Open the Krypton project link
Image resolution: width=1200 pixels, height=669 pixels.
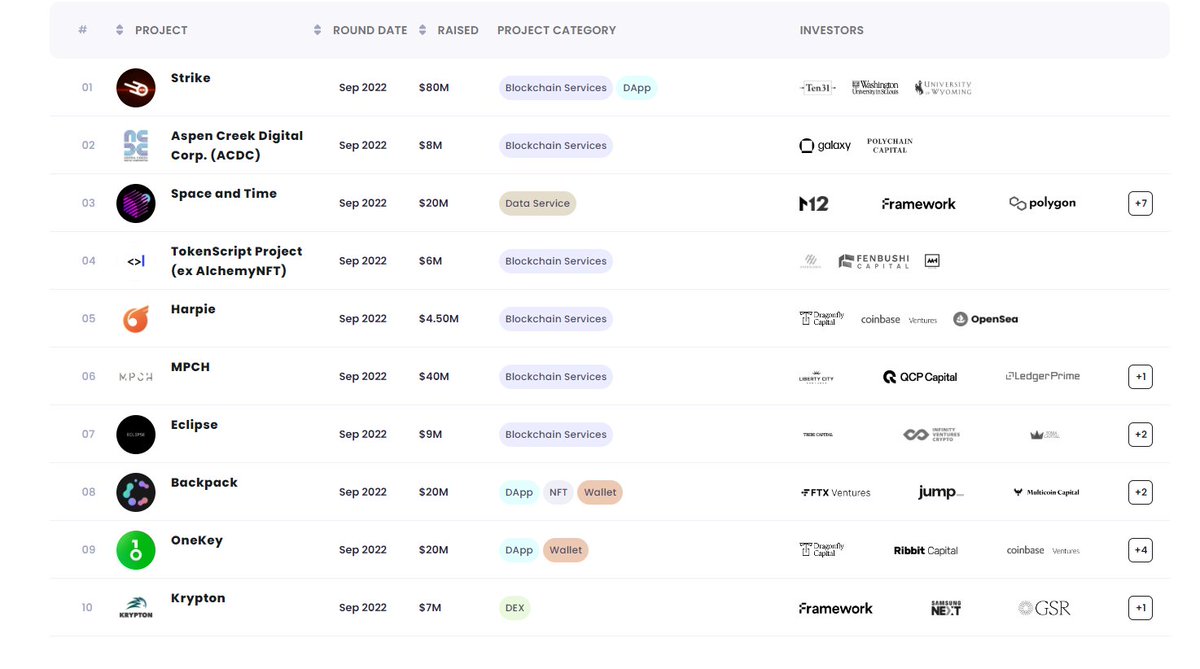198,598
